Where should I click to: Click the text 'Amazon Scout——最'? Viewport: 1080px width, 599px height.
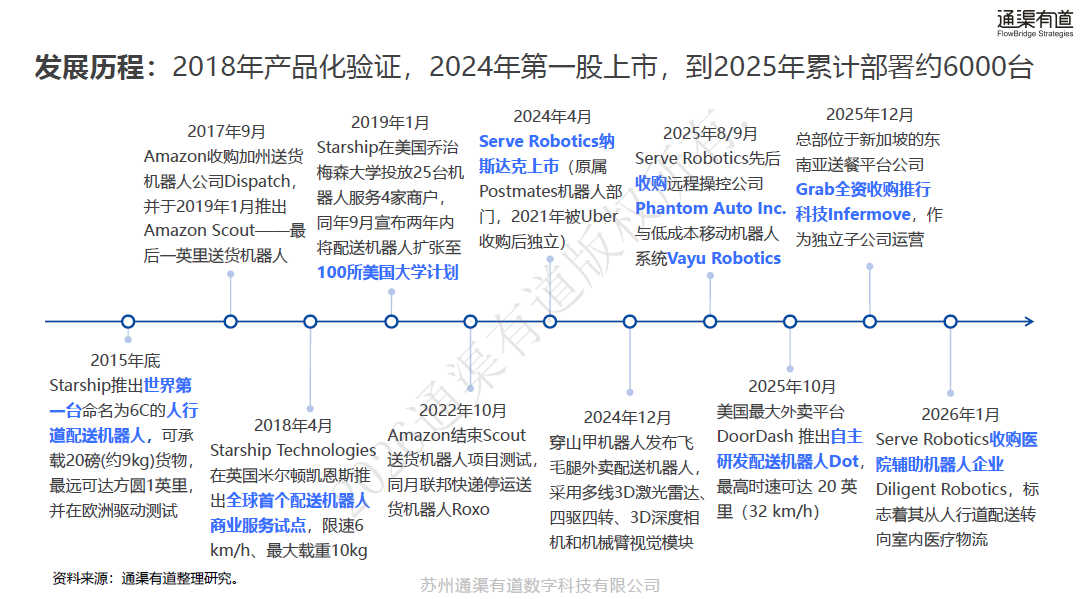click(x=225, y=230)
